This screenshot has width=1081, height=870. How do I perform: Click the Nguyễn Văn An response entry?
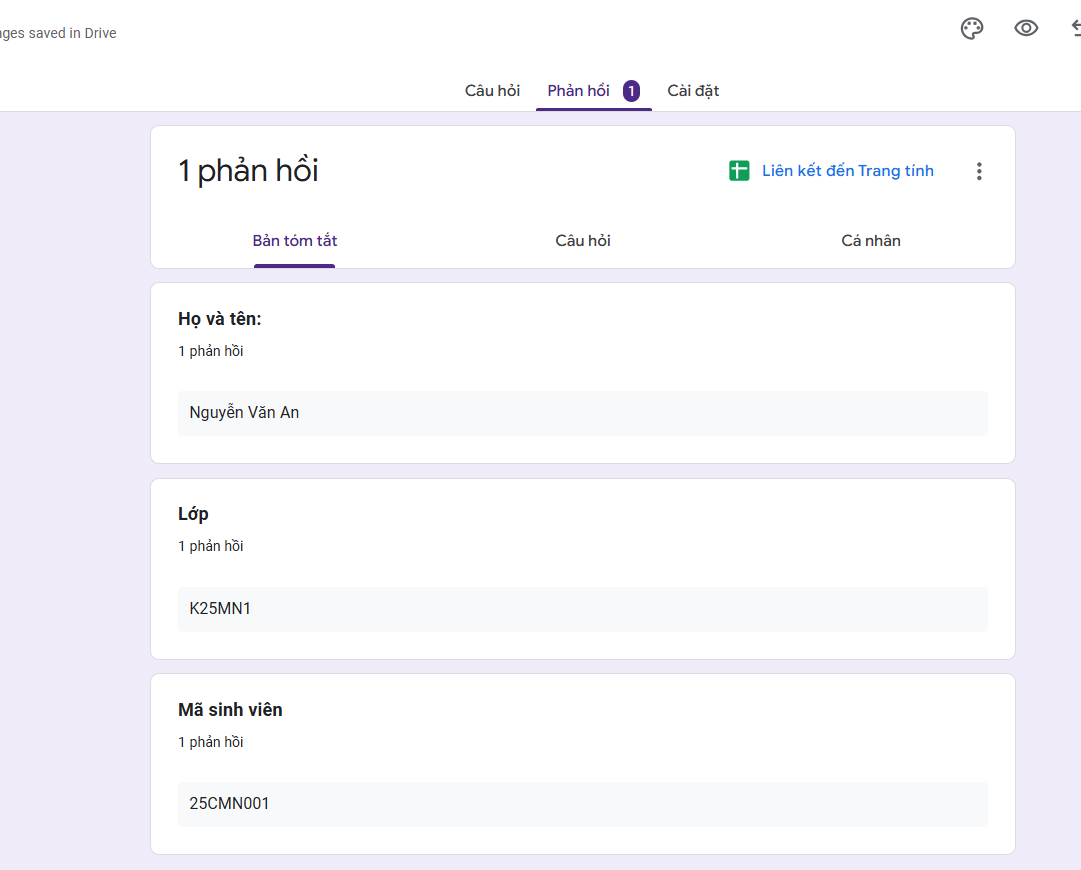[x=244, y=412]
